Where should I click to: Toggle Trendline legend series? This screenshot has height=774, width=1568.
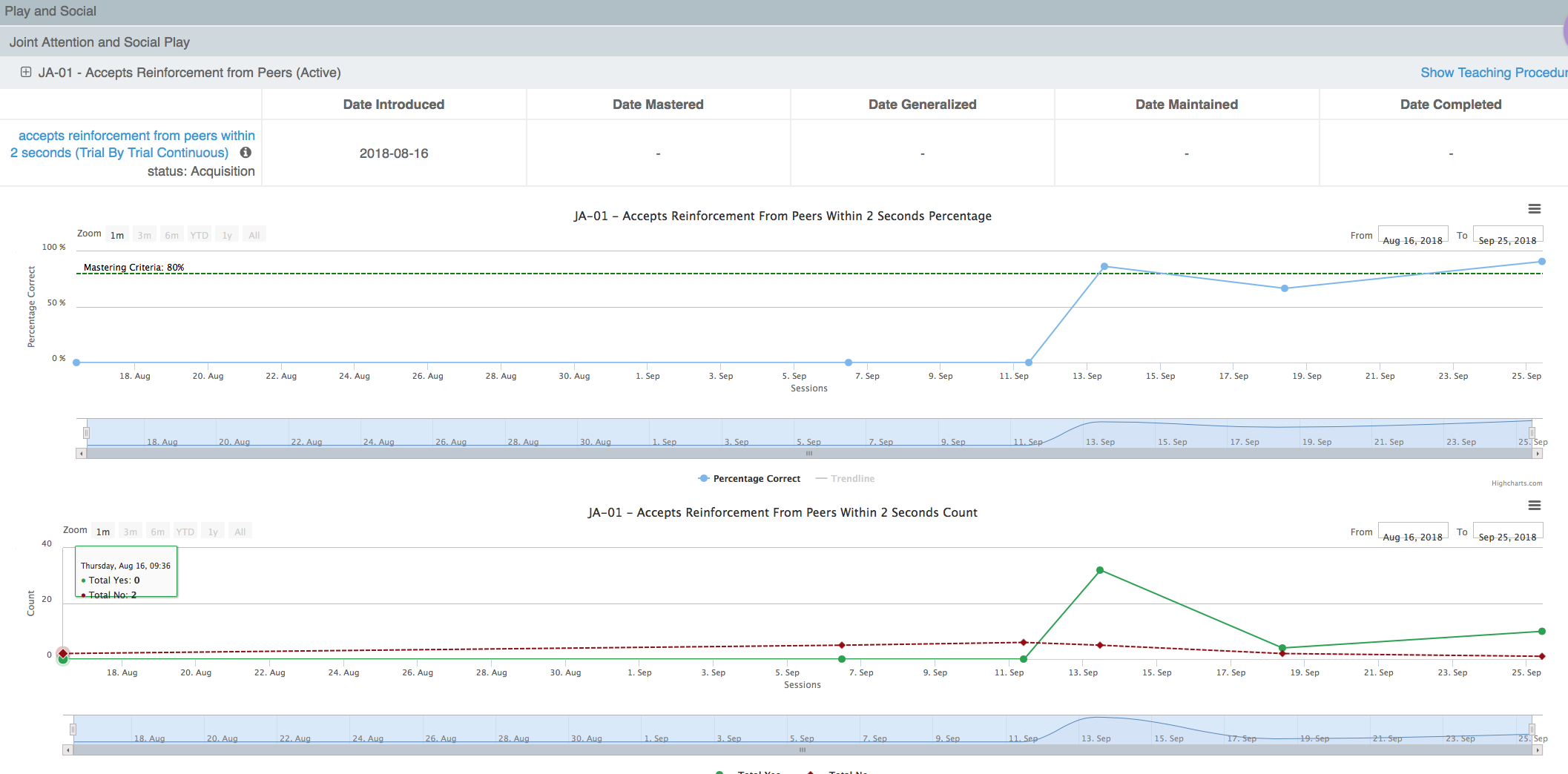click(x=845, y=478)
